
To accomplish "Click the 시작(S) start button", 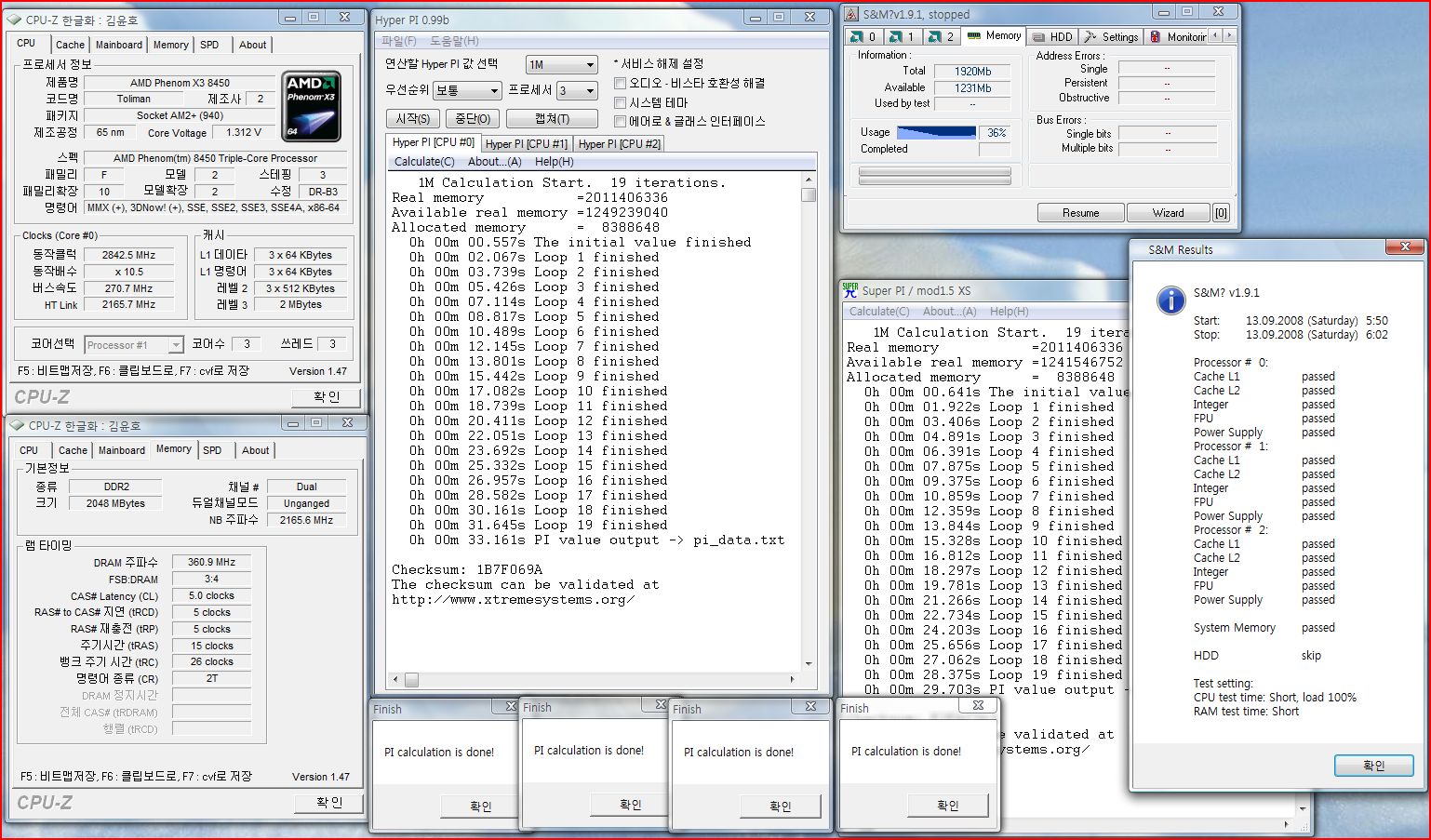I will click(x=413, y=119).
